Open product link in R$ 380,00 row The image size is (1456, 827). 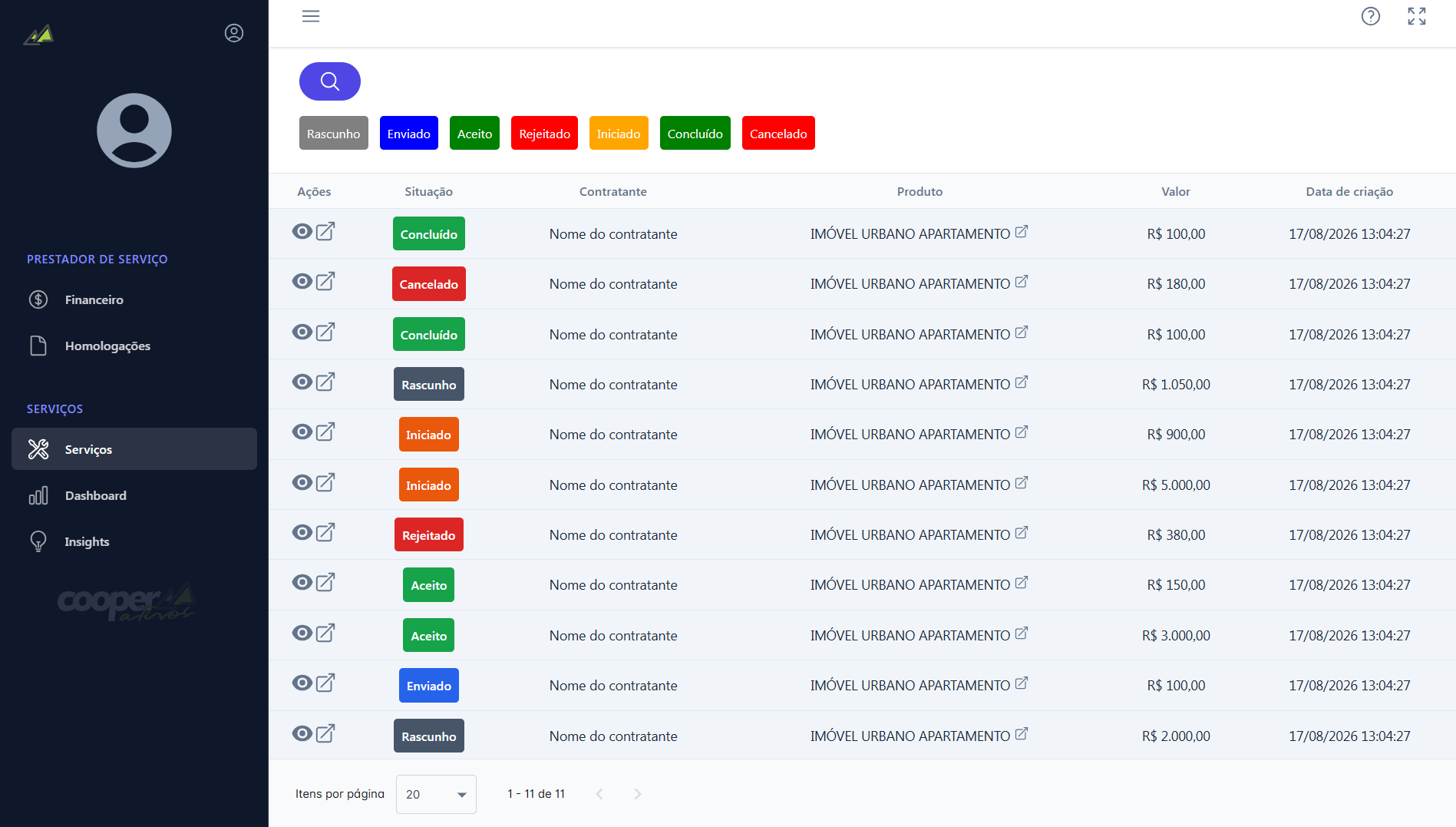(x=1022, y=533)
